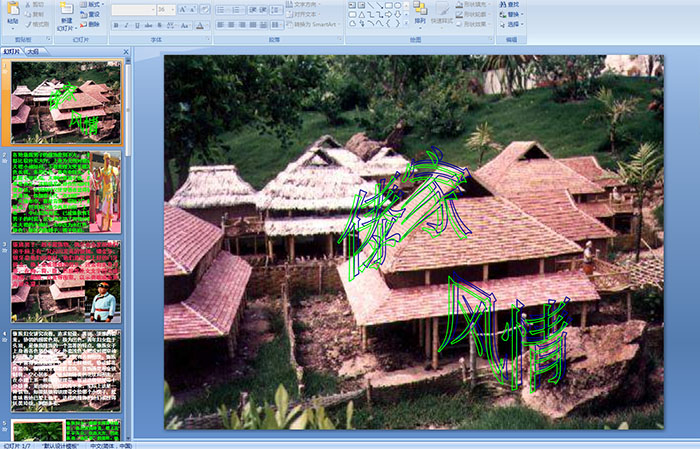Open Shape Outline (形状轮廓) color options
The height and width of the screenshot is (449, 700).
pyautogui.click(x=473, y=14)
